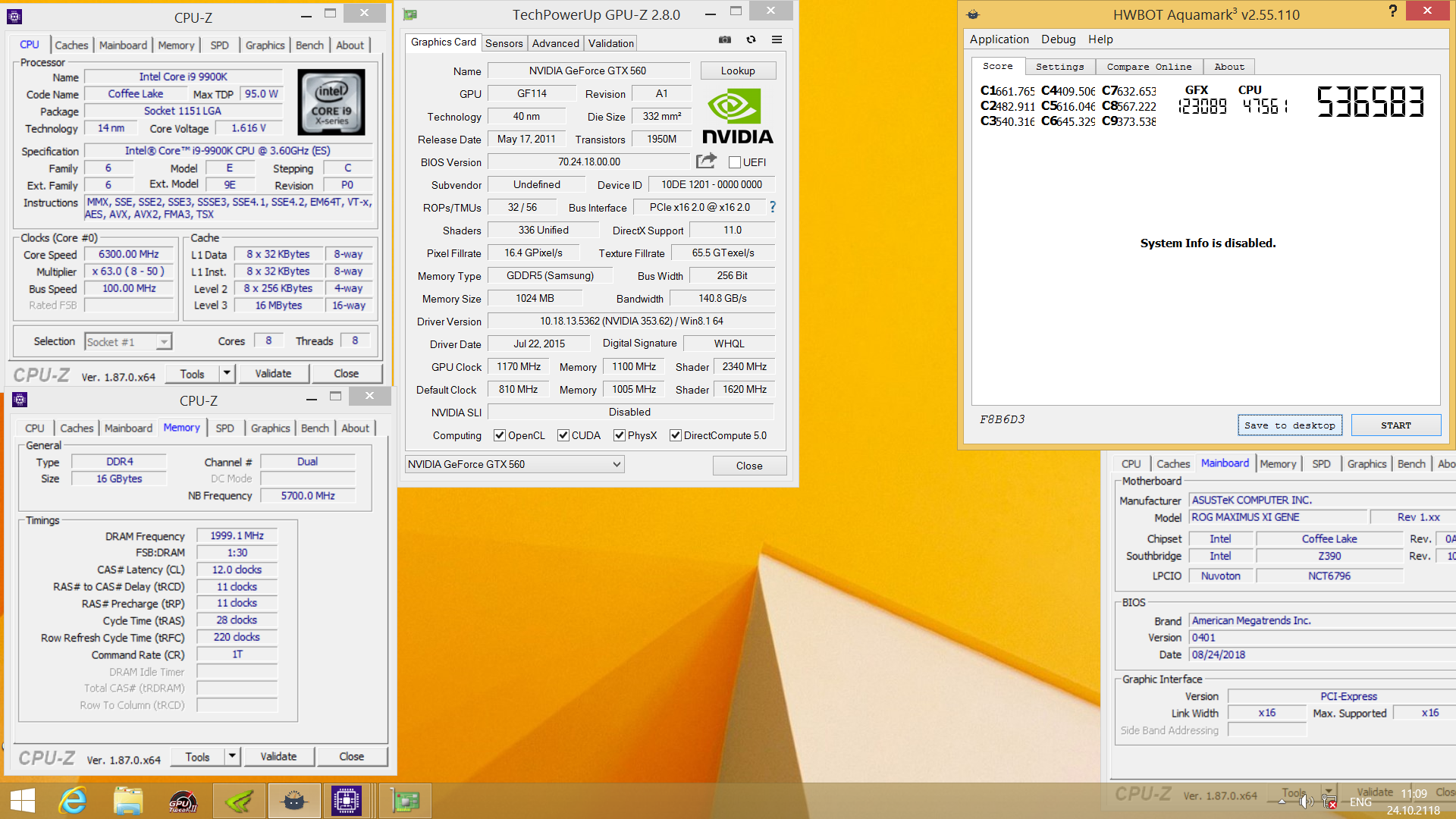The image size is (1456, 819).
Task: Click the Core Speed value 6300.00 MHz
Action: (x=128, y=254)
